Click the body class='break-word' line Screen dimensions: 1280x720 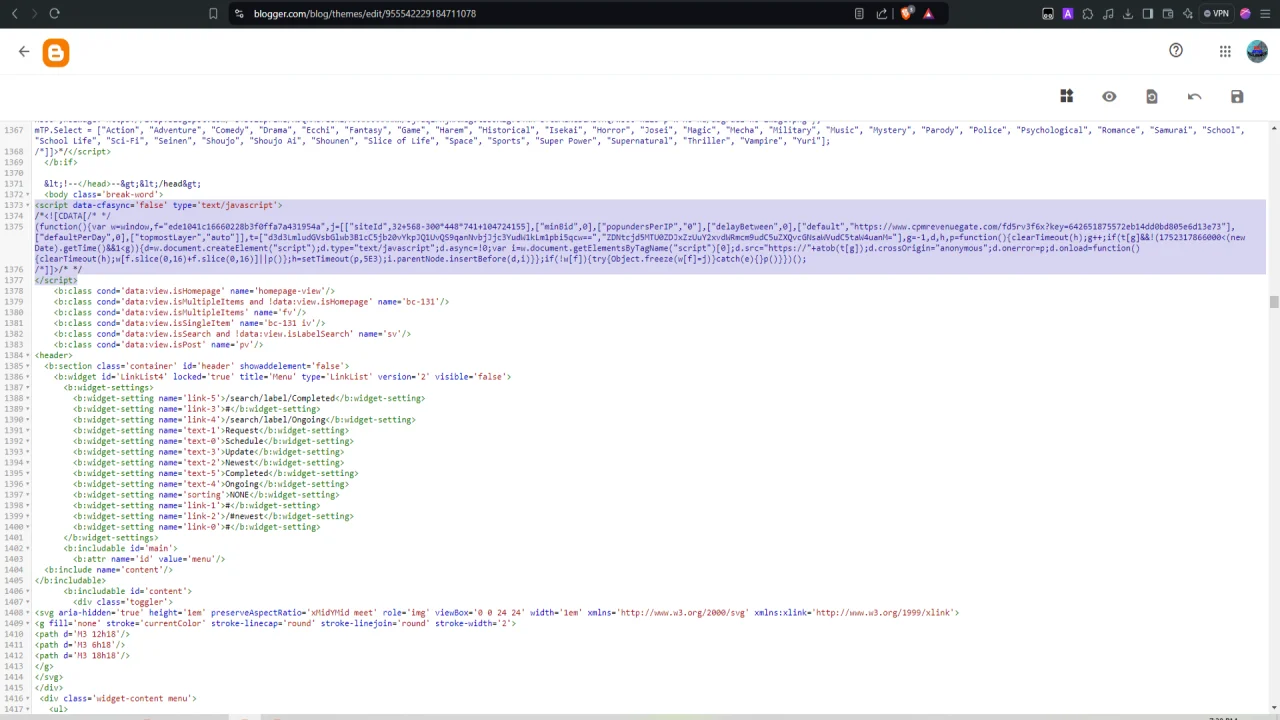(103, 194)
